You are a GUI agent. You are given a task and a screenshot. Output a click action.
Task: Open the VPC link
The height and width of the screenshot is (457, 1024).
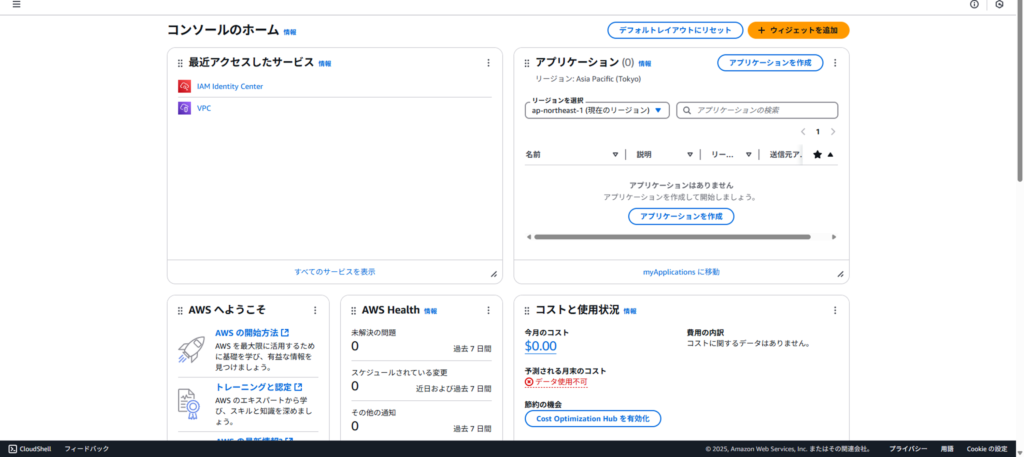point(204,108)
